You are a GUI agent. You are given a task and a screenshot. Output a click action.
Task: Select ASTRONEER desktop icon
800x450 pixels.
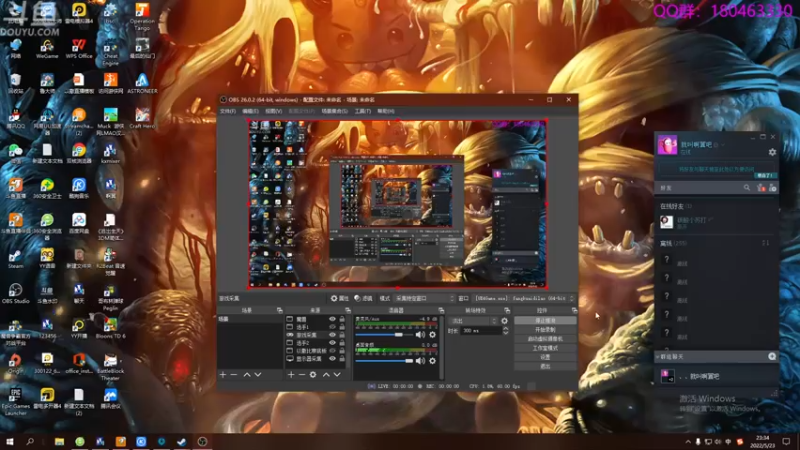pyautogui.click(x=142, y=83)
